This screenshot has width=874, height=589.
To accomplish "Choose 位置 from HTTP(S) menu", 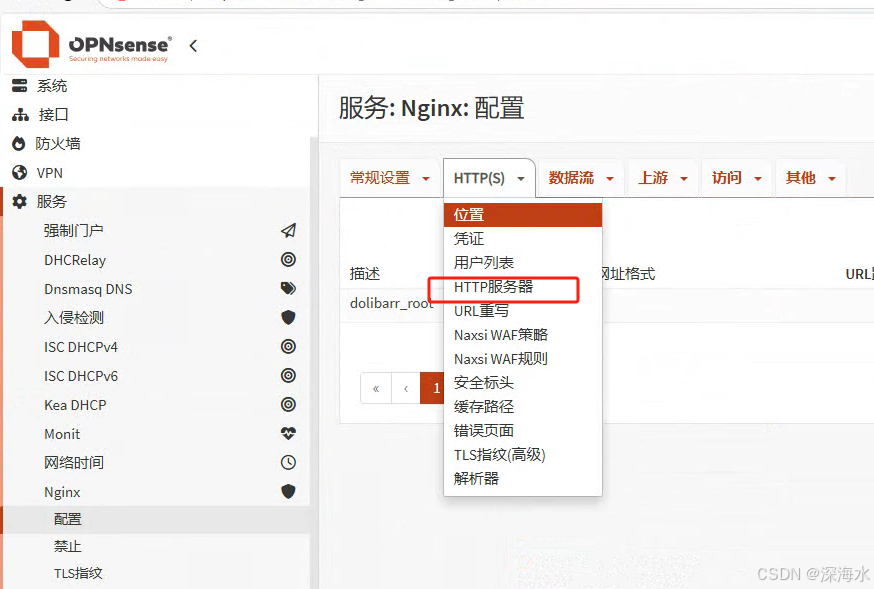I will tap(523, 215).
